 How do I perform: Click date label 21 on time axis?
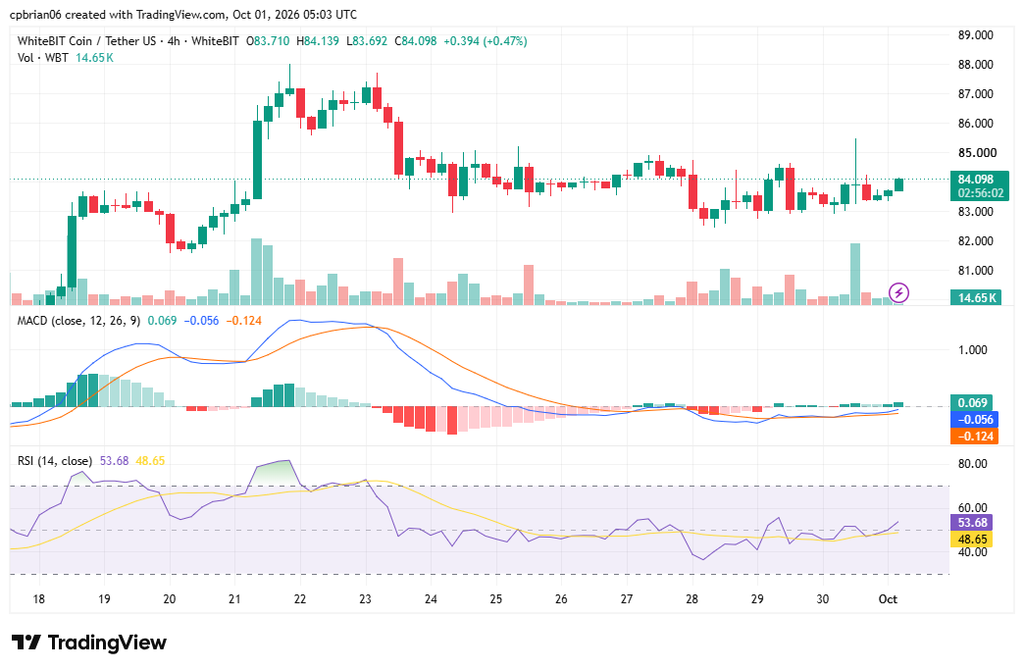tap(234, 599)
